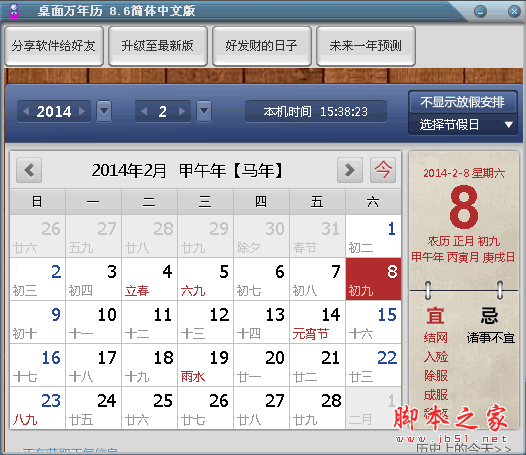Screen dimensions: 526x455
Task: Increase year with right arrow beside 2014
Action: click(82, 111)
